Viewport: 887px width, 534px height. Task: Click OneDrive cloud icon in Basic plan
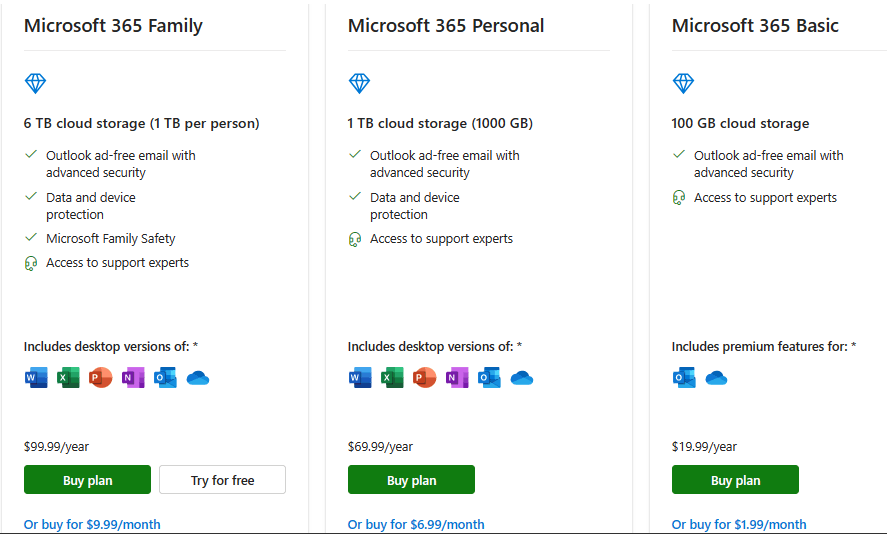(x=716, y=378)
